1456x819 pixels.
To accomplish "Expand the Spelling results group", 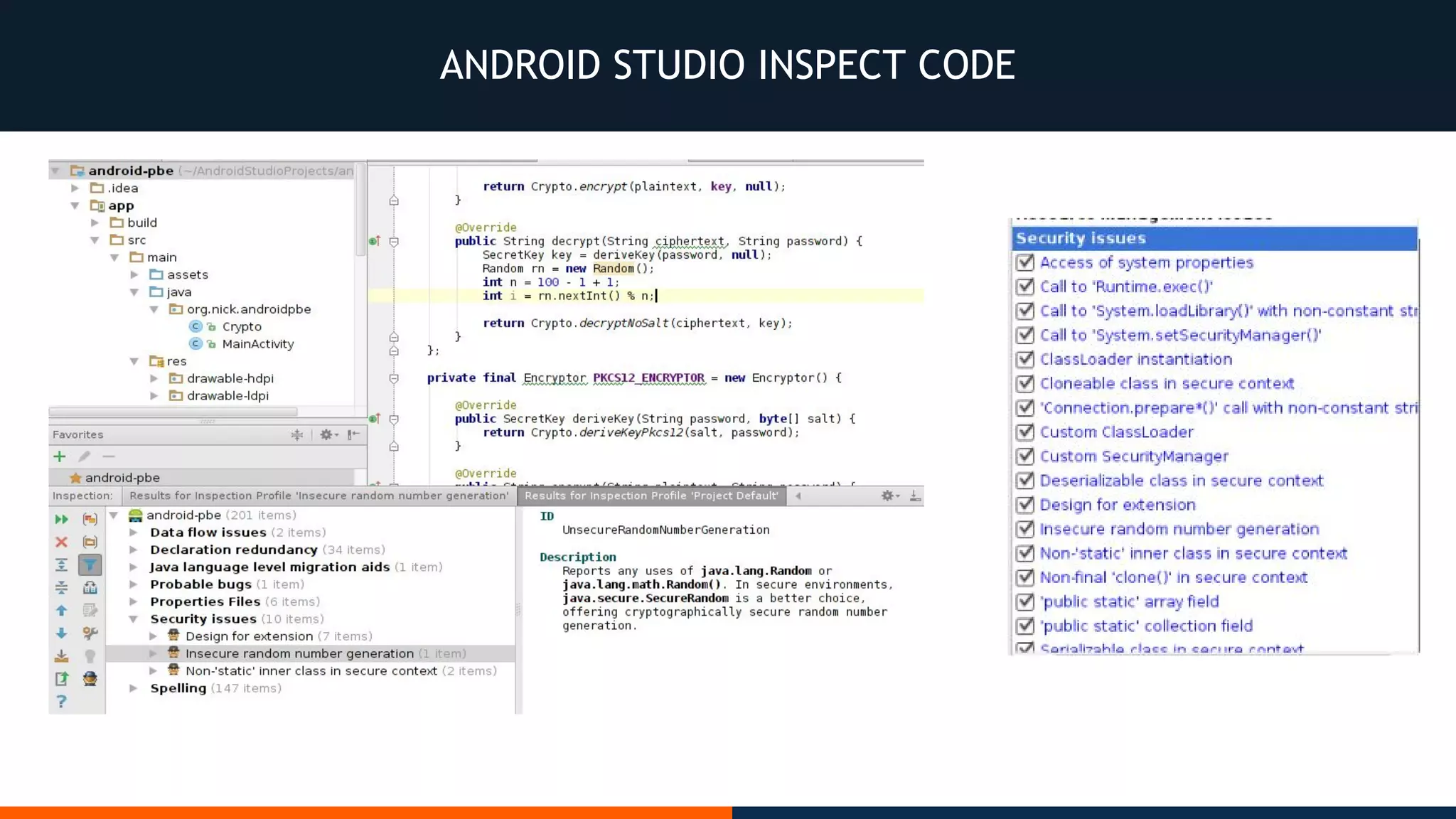I will pyautogui.click(x=133, y=688).
